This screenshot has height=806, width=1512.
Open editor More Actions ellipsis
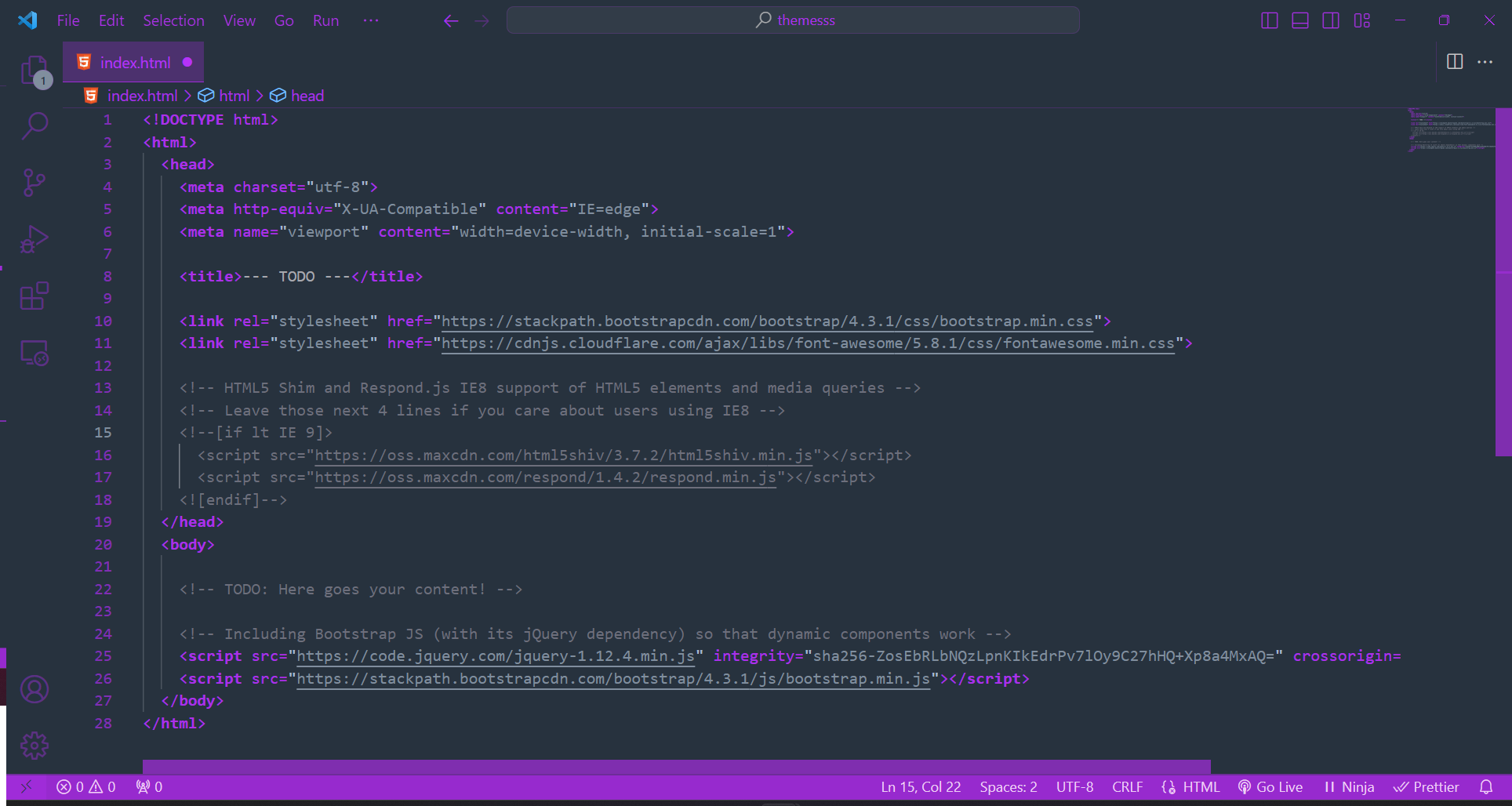(x=1485, y=61)
